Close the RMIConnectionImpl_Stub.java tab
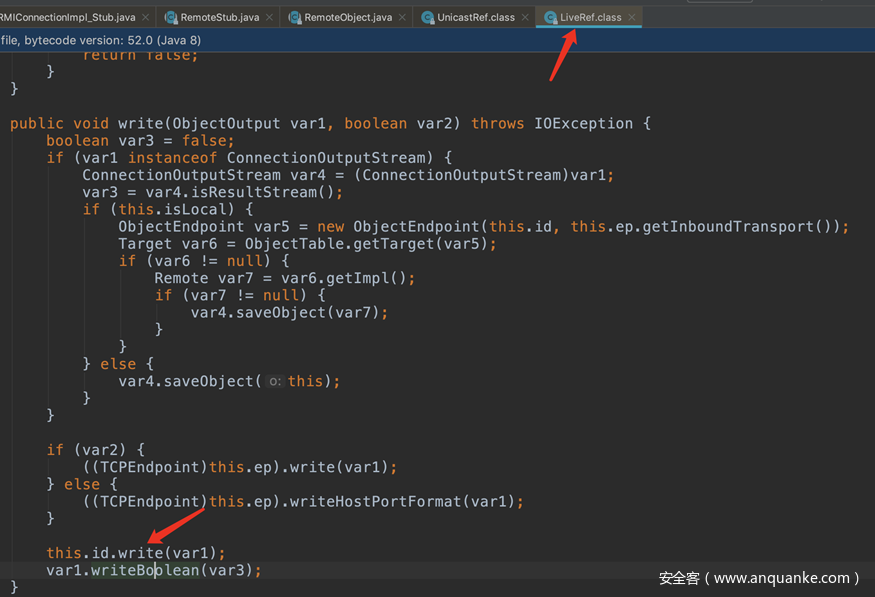The image size is (875, 597). coord(146,18)
